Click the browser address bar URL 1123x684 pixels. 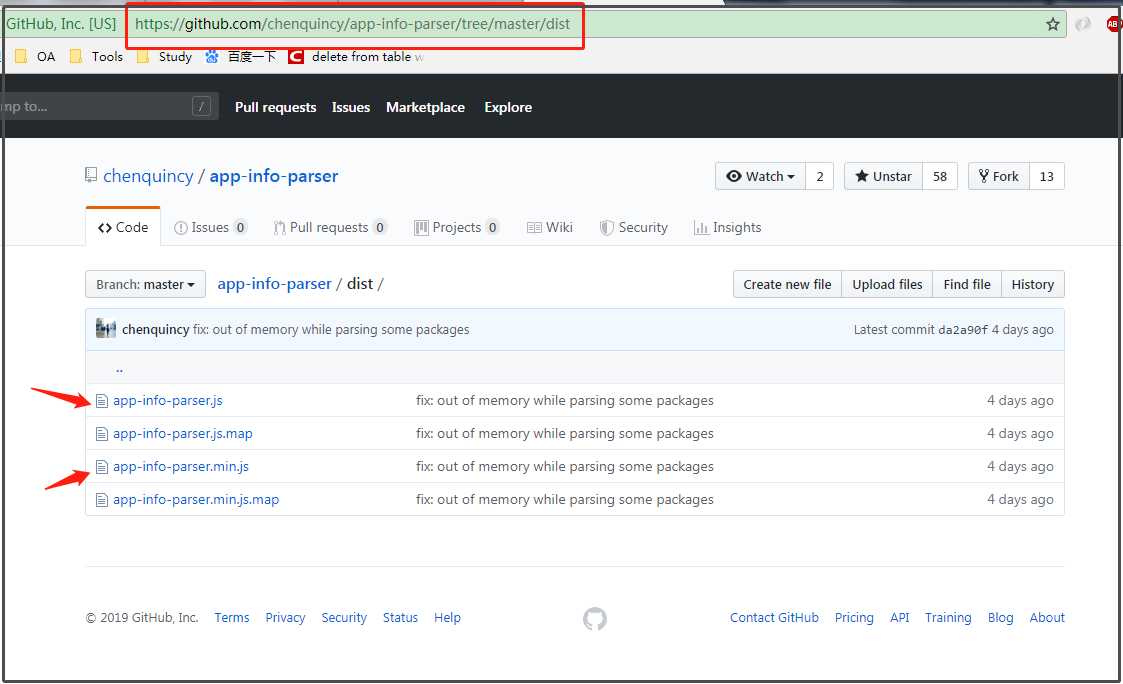[x=352, y=24]
